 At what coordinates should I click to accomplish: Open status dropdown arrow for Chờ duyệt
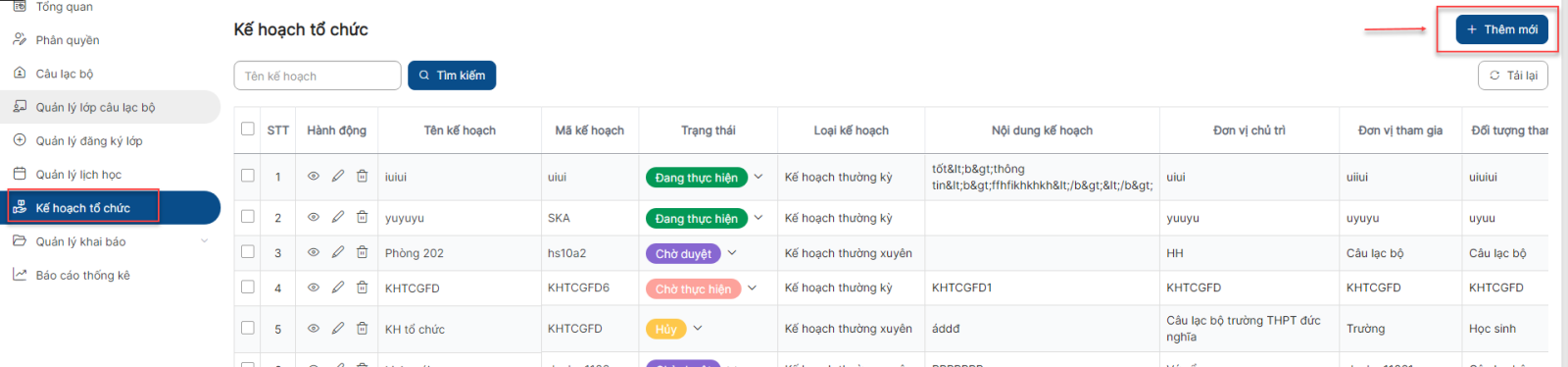[x=732, y=253]
